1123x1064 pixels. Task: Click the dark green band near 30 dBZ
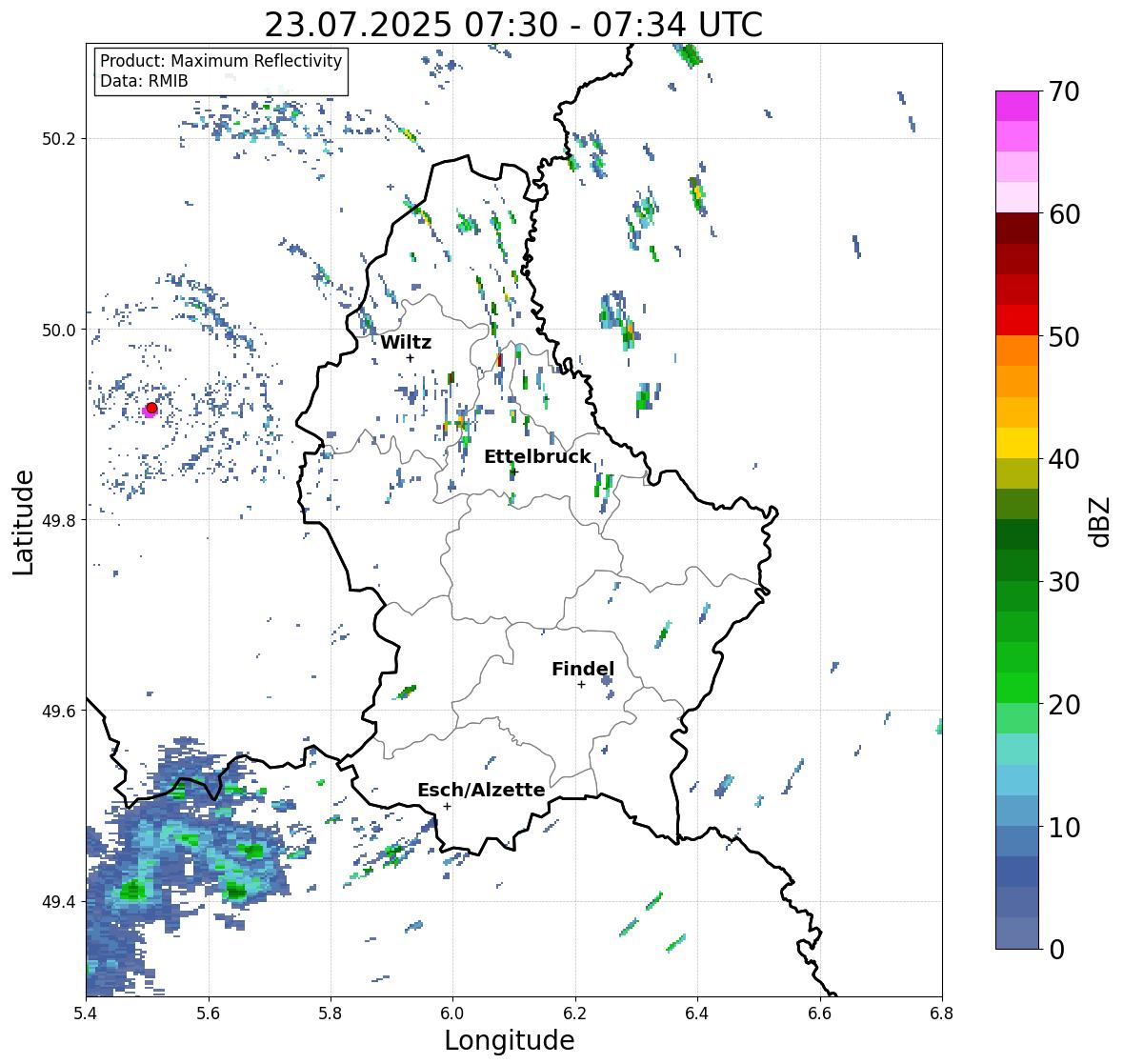tap(1017, 566)
